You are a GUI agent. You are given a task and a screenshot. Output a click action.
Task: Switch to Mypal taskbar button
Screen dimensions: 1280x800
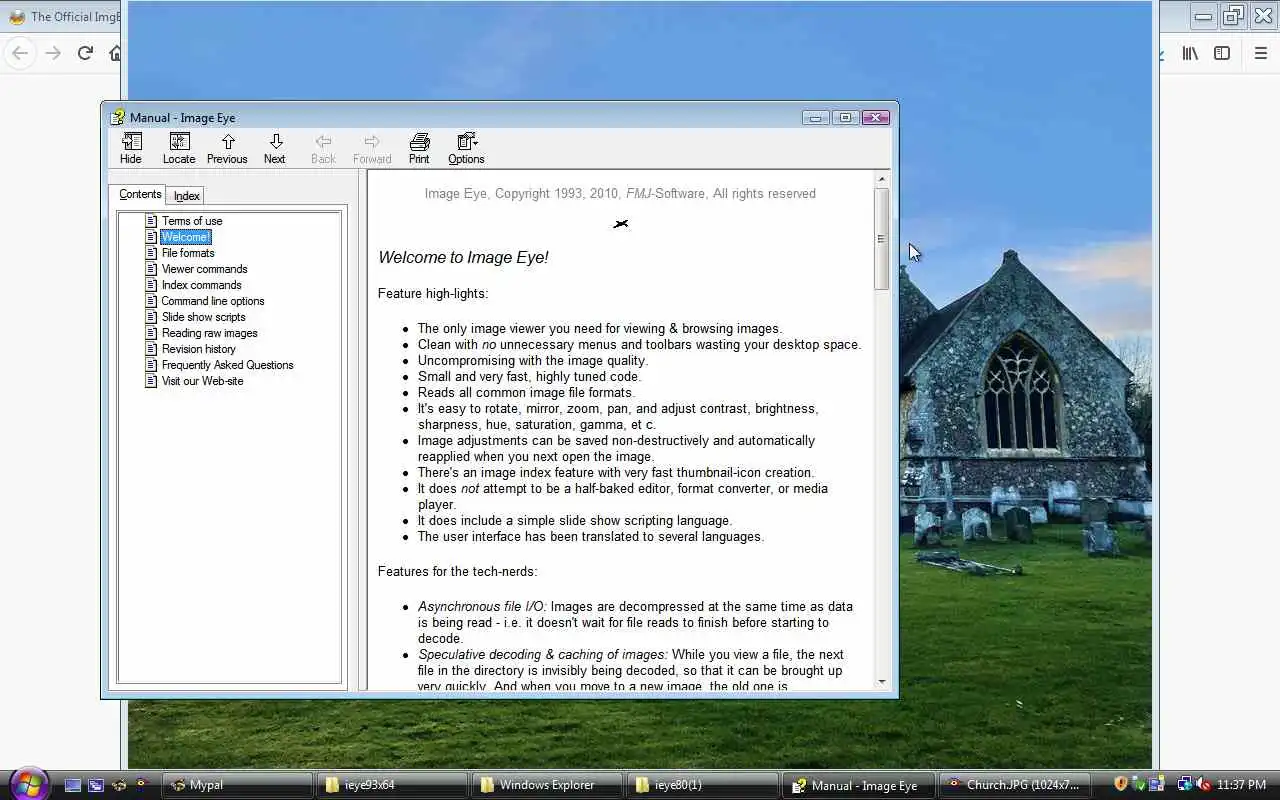point(238,785)
